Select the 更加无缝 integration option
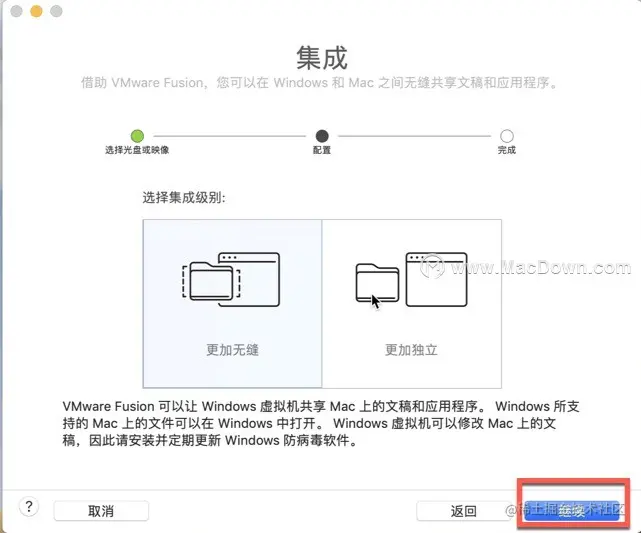 (x=232, y=304)
